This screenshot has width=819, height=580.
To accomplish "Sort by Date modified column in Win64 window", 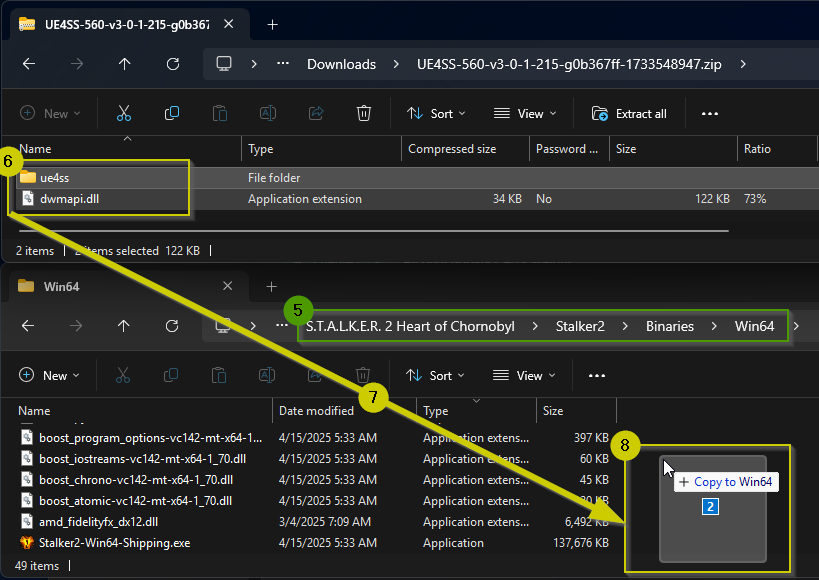I will coord(345,411).
